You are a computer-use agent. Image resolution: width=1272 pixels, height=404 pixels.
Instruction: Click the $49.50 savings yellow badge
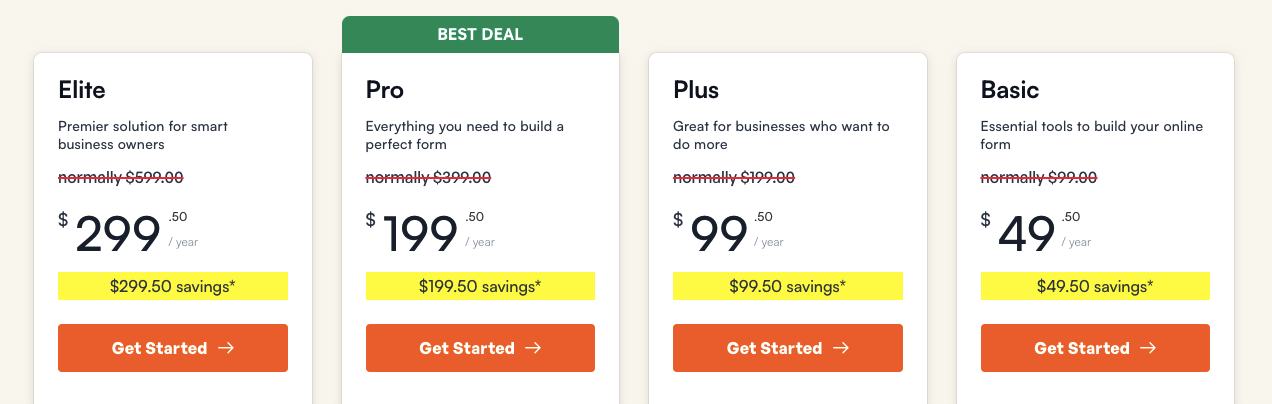click(x=1095, y=286)
